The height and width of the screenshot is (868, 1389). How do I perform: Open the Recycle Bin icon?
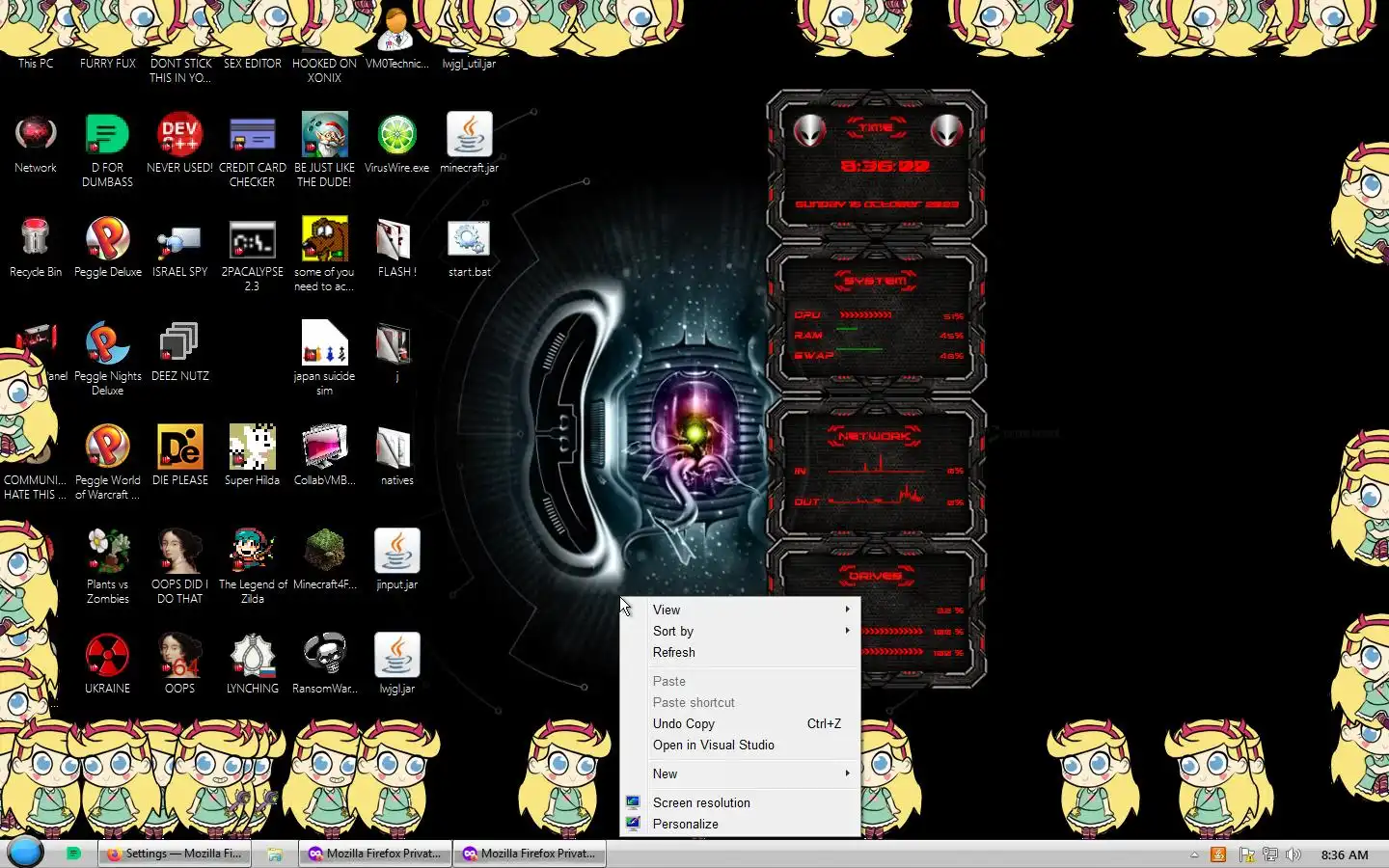pyautogui.click(x=36, y=247)
